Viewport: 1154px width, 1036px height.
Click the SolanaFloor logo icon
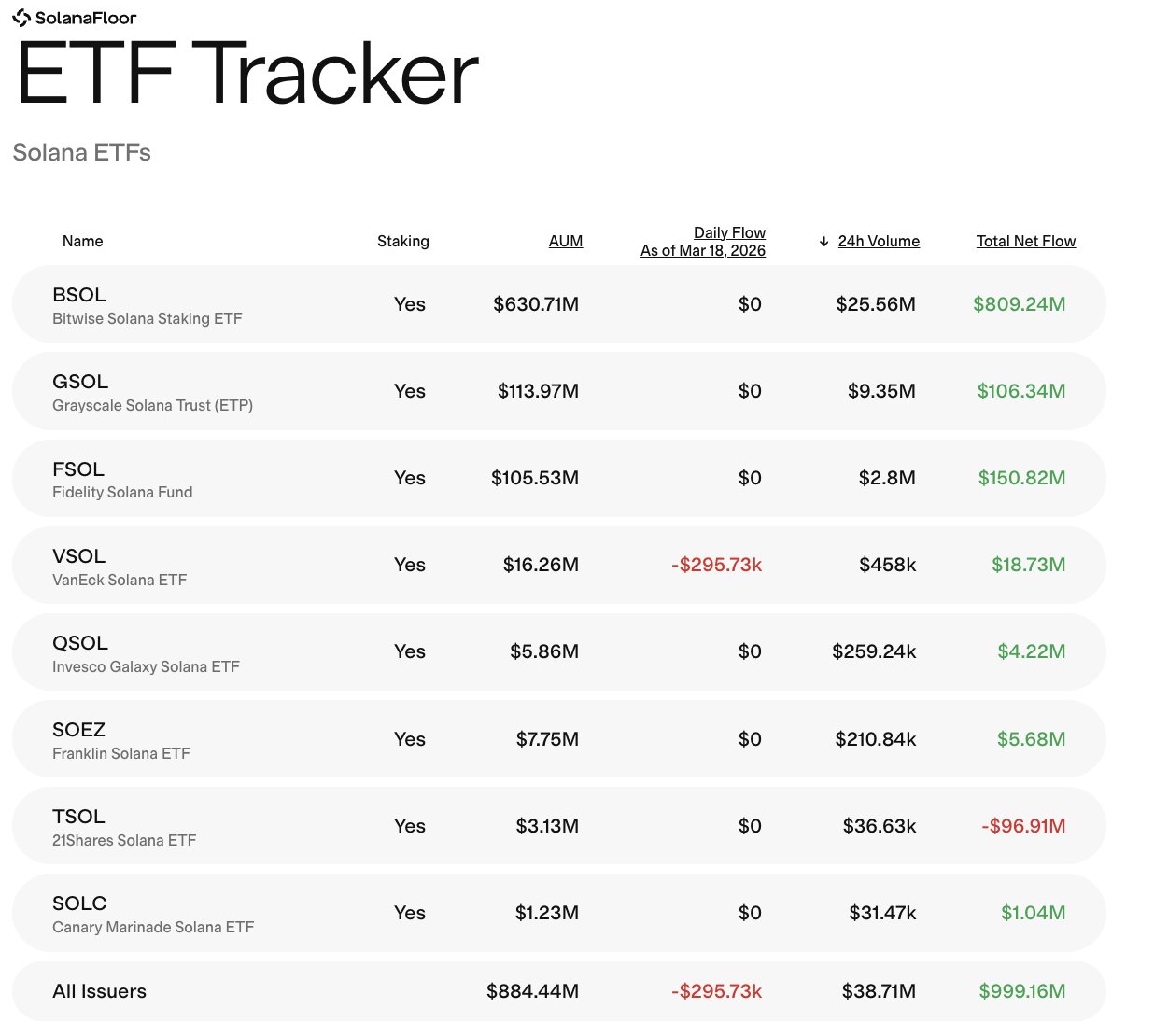click(x=21, y=18)
